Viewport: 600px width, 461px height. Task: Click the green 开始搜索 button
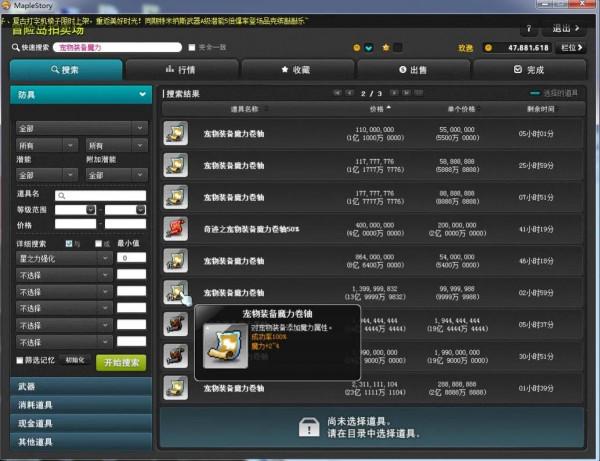tap(121, 362)
